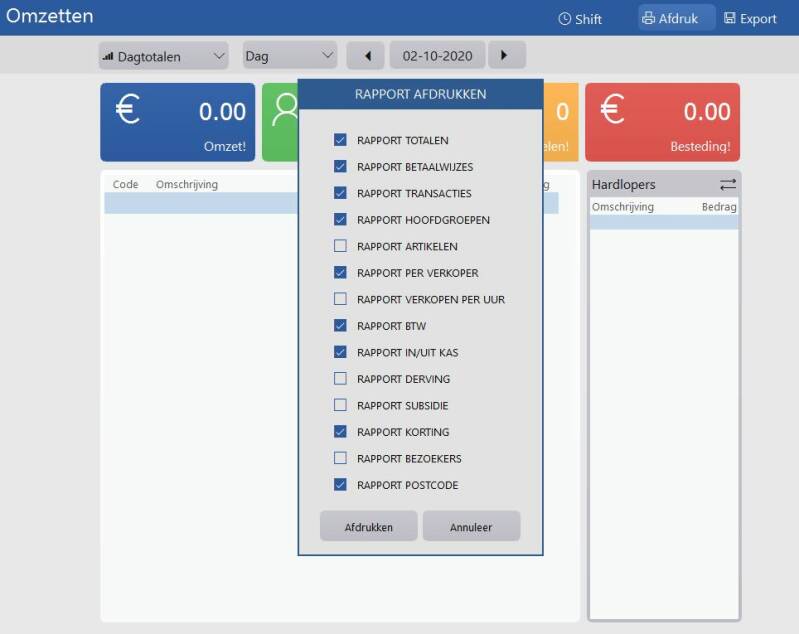This screenshot has height=634, width=799.
Task: Click the Rapport Afdrukken dialog title
Action: point(420,94)
